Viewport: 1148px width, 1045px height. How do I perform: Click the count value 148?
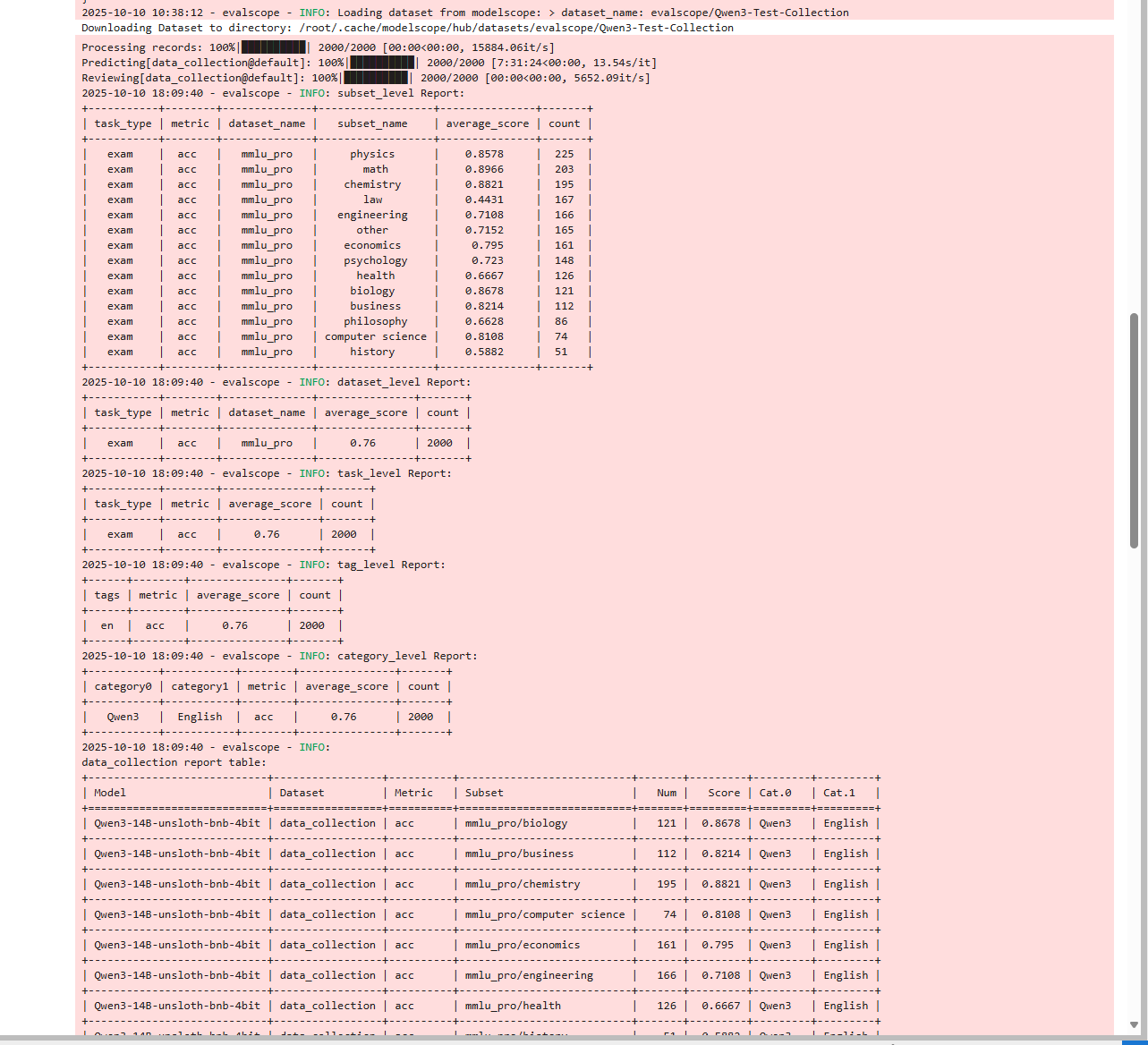click(564, 260)
